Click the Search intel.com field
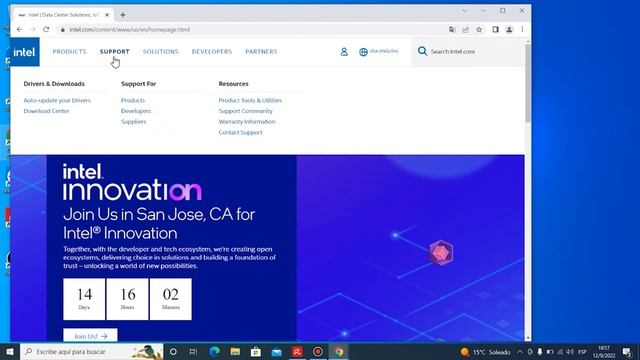 (x=469, y=51)
